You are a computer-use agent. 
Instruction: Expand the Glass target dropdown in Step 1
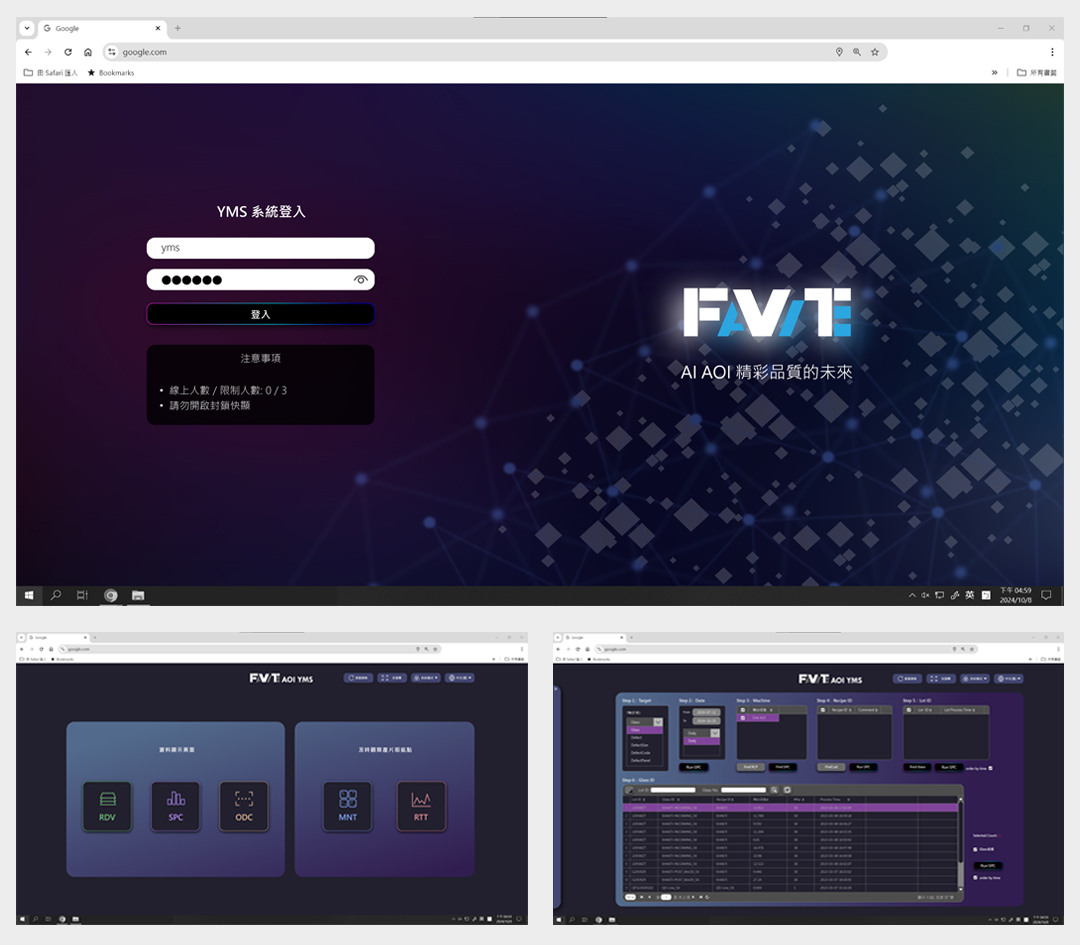pos(657,721)
